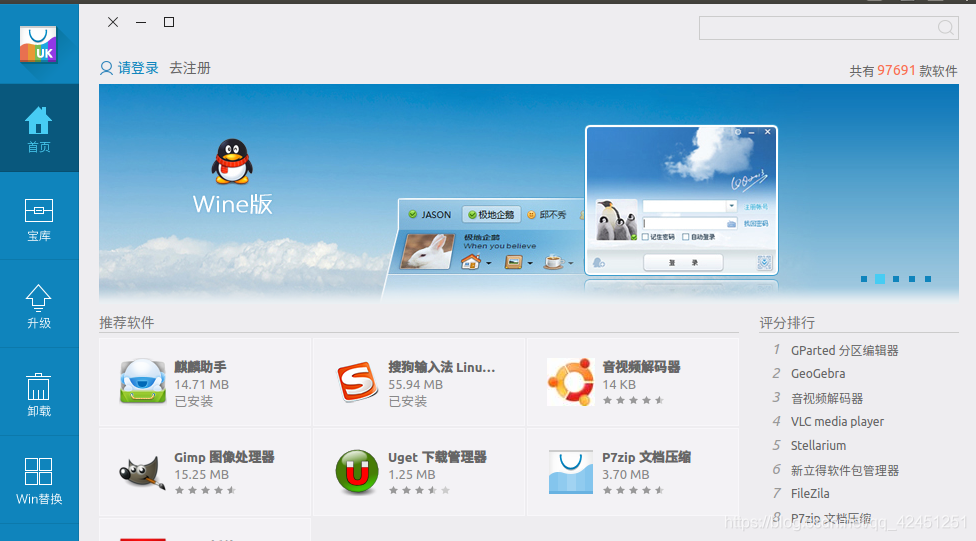
Task: Click the 已安装 status under 搜狗输入法
Action: coord(408,402)
